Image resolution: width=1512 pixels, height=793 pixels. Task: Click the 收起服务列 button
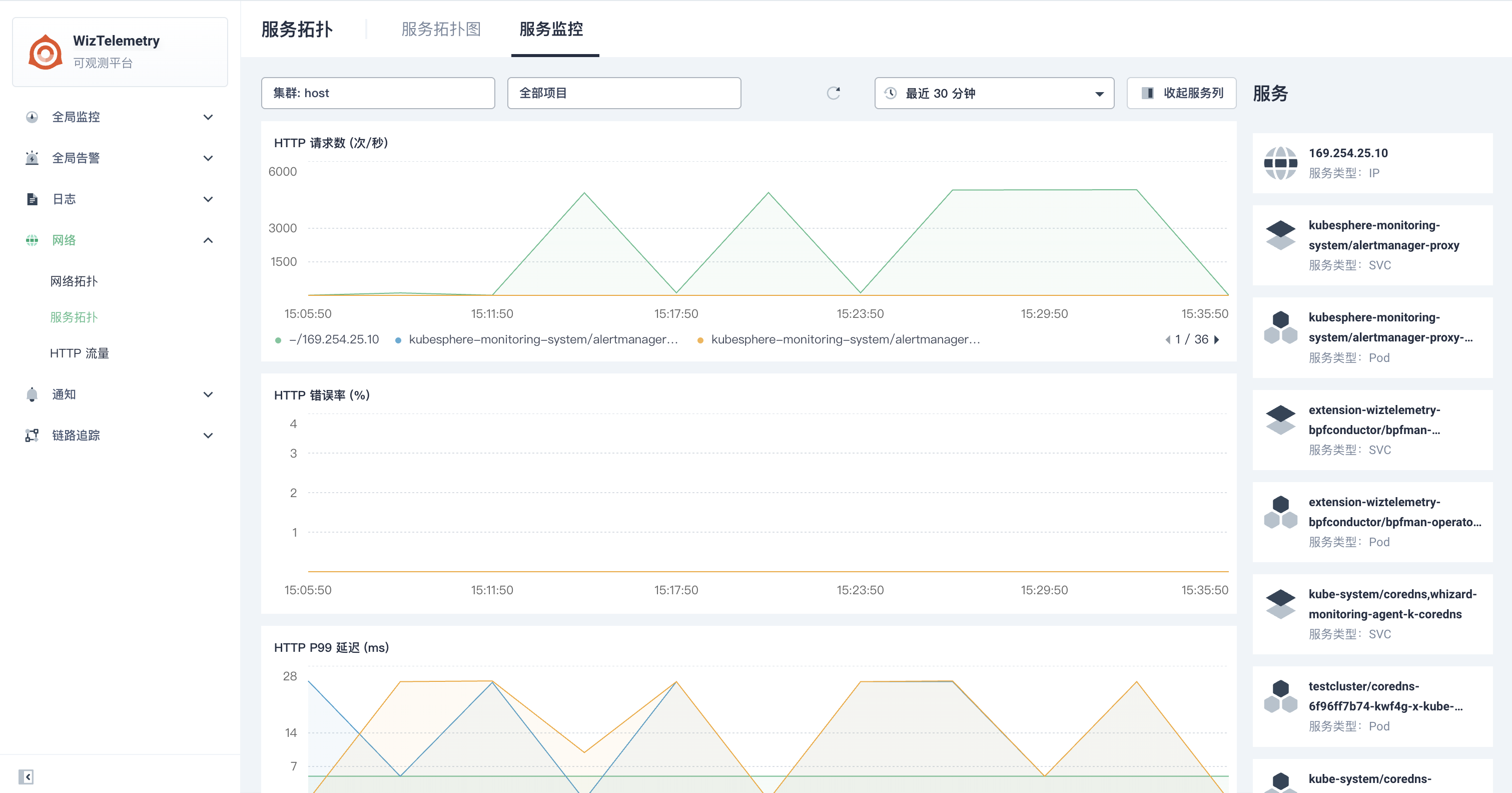tap(1181, 94)
